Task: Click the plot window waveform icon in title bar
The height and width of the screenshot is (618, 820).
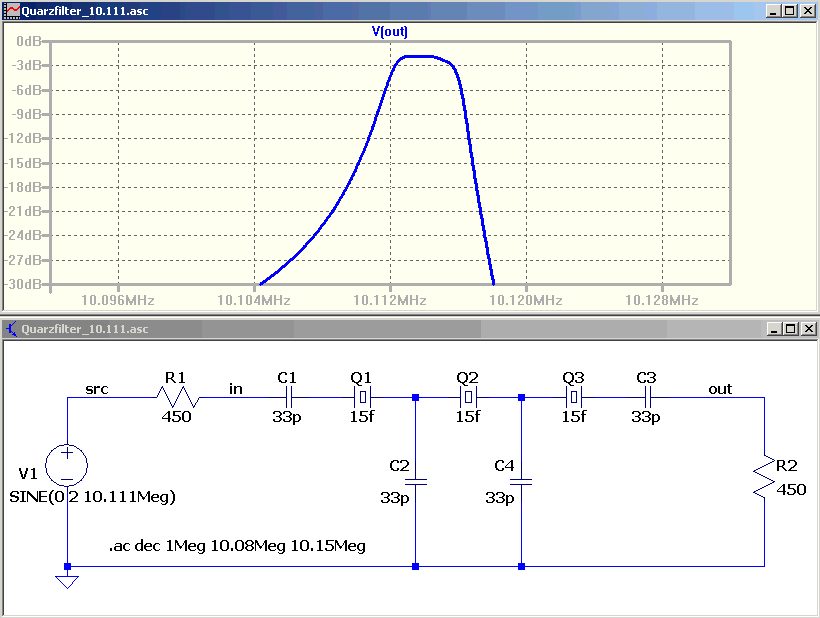Action: coord(12,11)
